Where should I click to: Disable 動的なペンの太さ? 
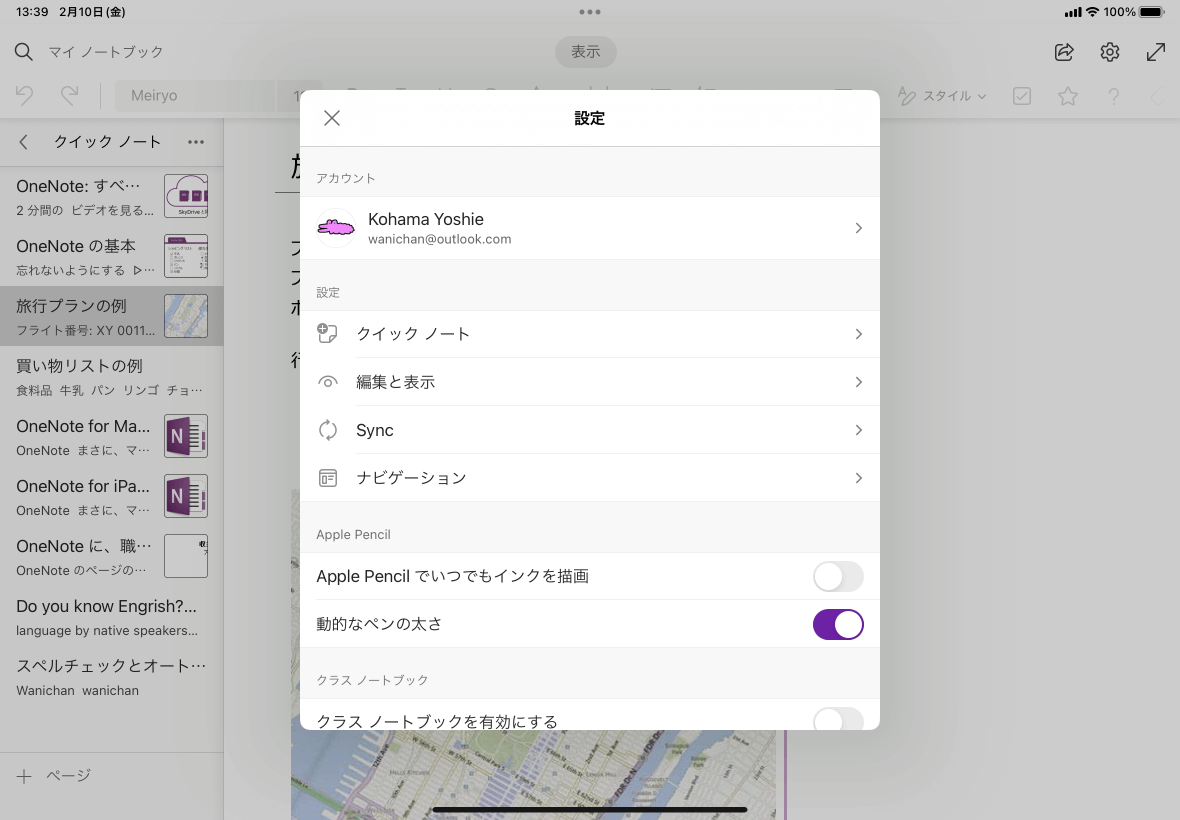tap(837, 624)
